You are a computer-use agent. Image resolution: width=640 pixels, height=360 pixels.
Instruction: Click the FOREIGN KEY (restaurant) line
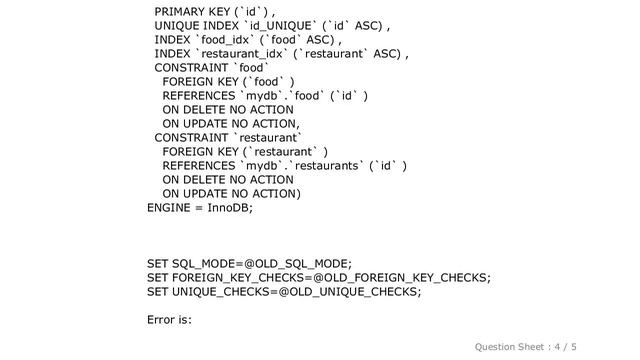tap(245, 152)
